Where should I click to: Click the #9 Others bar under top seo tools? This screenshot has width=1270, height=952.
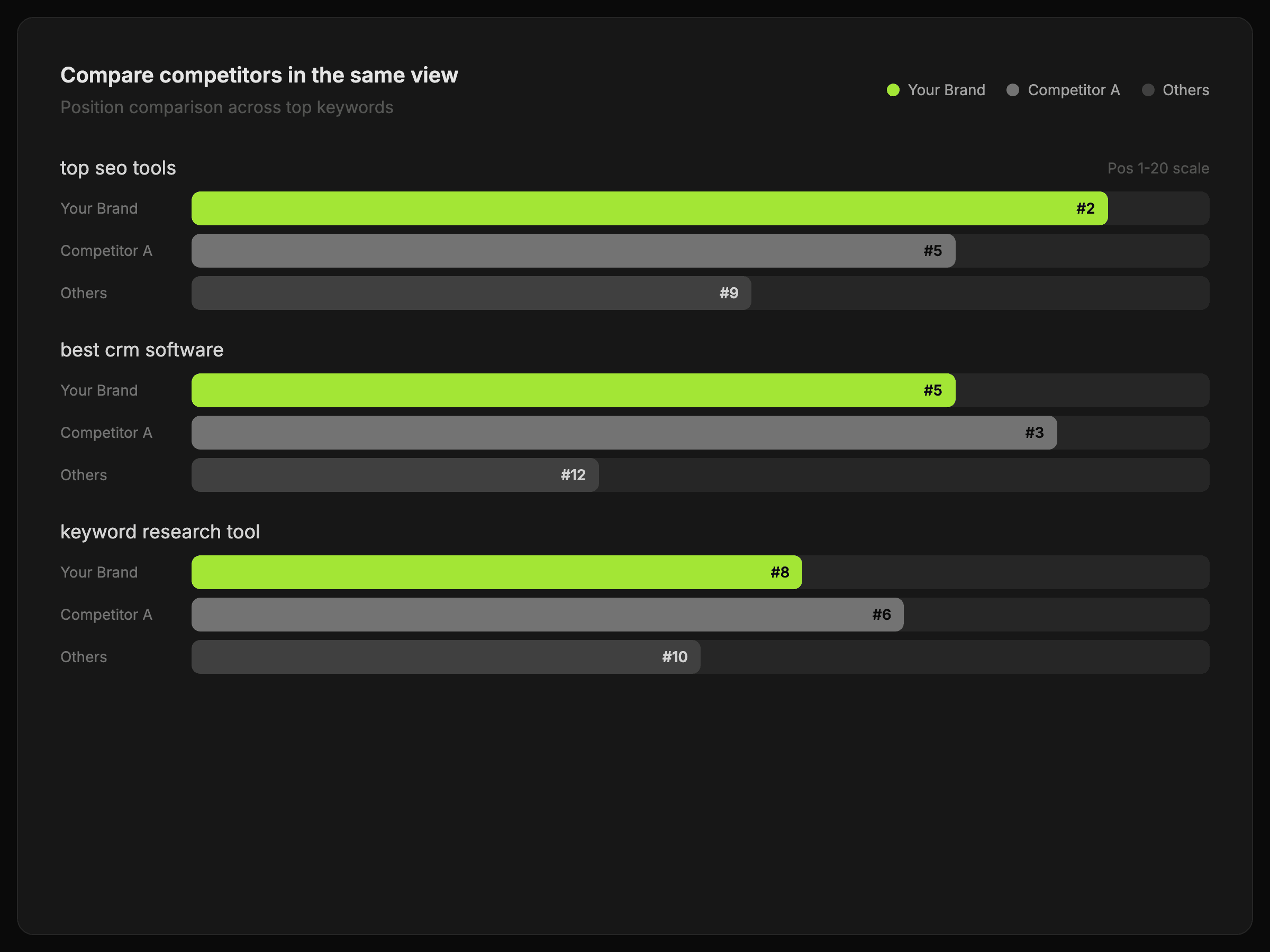[x=471, y=293]
